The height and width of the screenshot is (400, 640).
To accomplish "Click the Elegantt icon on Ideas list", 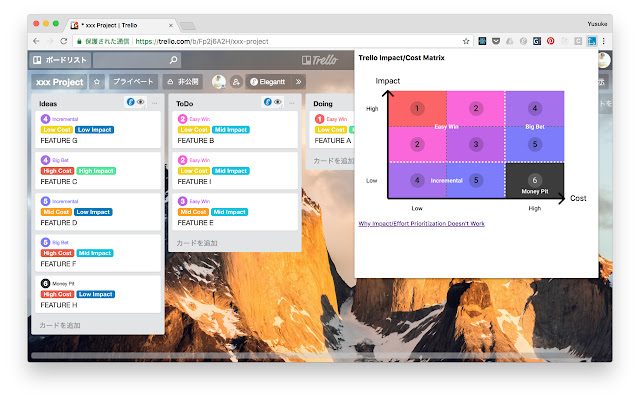I will tap(130, 102).
